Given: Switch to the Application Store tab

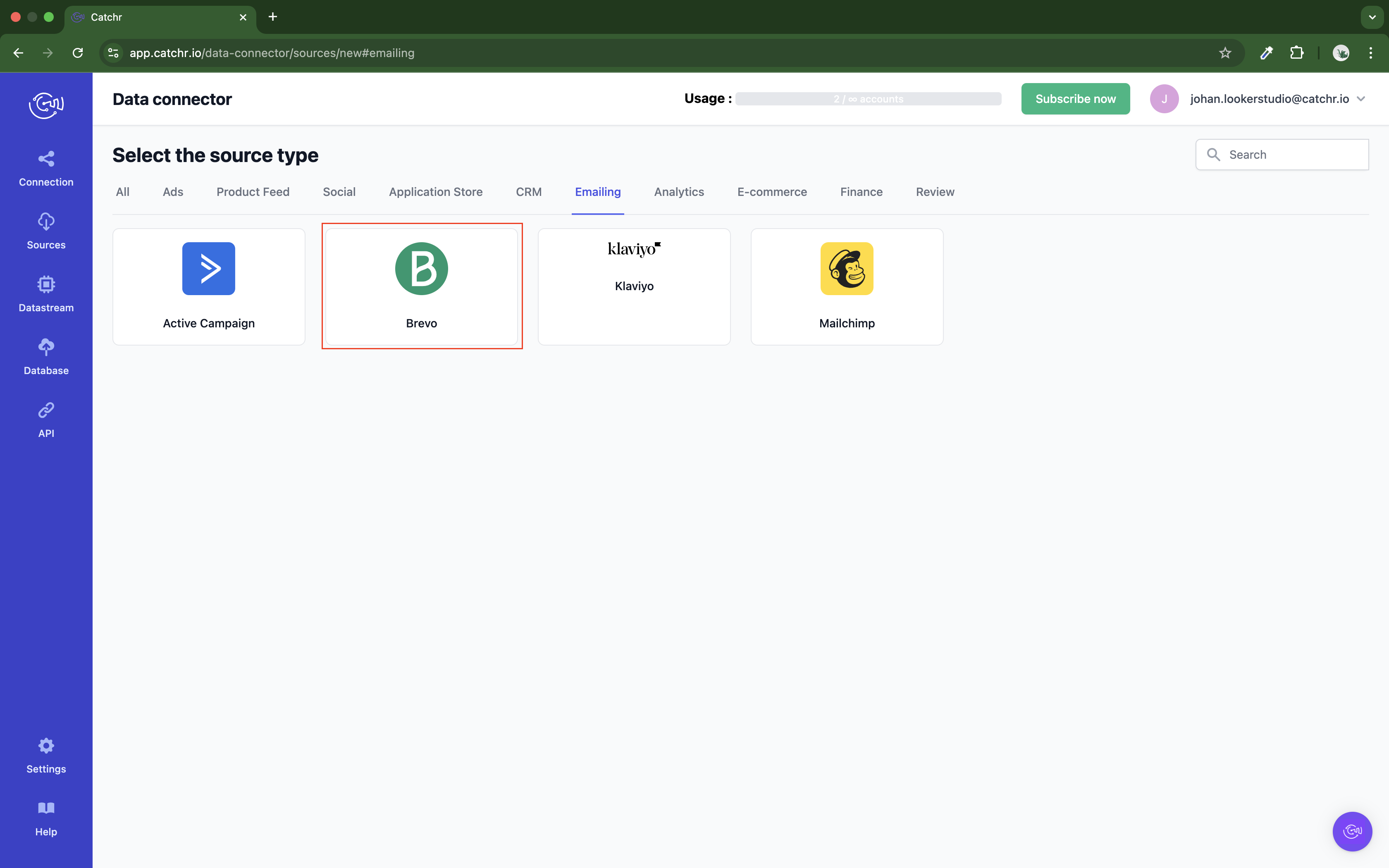Looking at the screenshot, I should pos(436,192).
